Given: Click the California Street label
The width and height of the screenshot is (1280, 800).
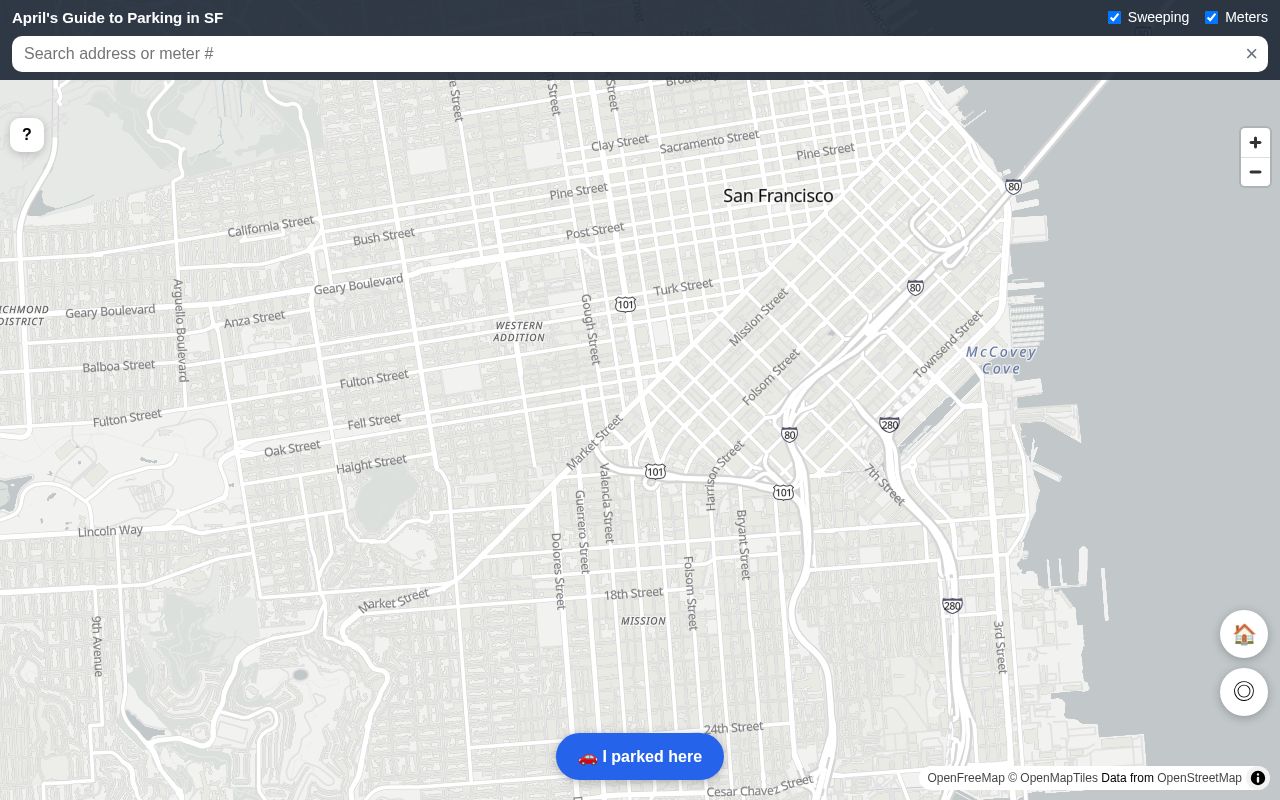Looking at the screenshot, I should coord(270,226).
